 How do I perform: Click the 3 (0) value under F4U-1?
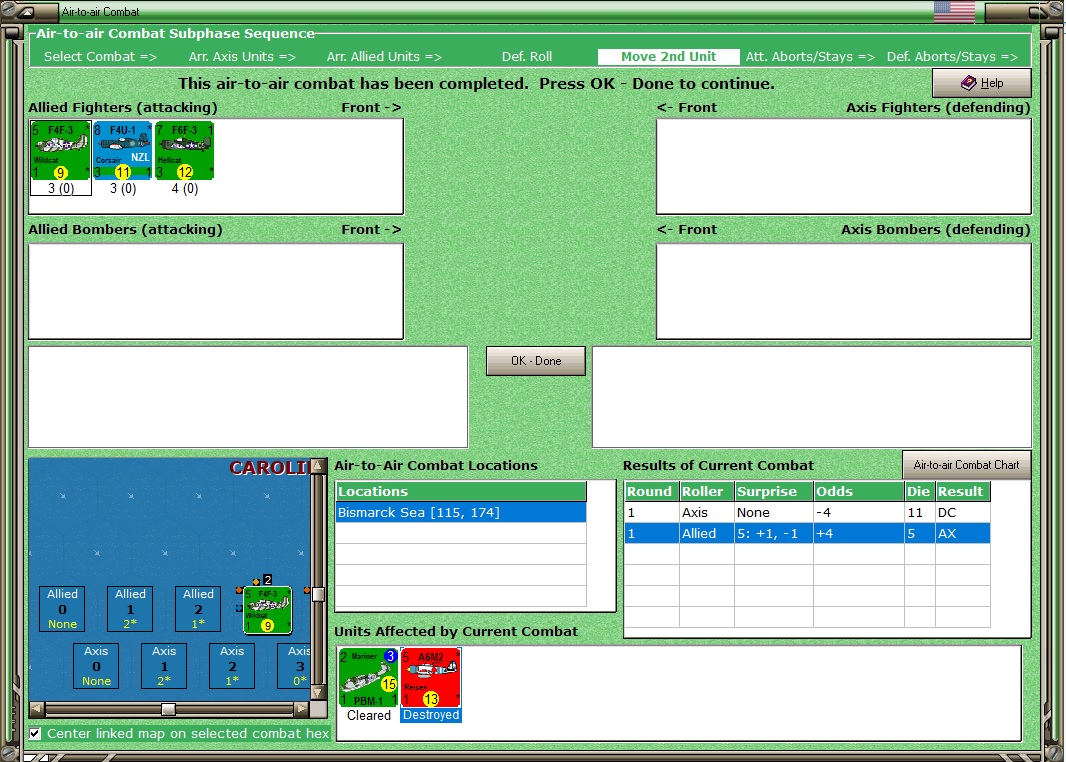click(122, 188)
